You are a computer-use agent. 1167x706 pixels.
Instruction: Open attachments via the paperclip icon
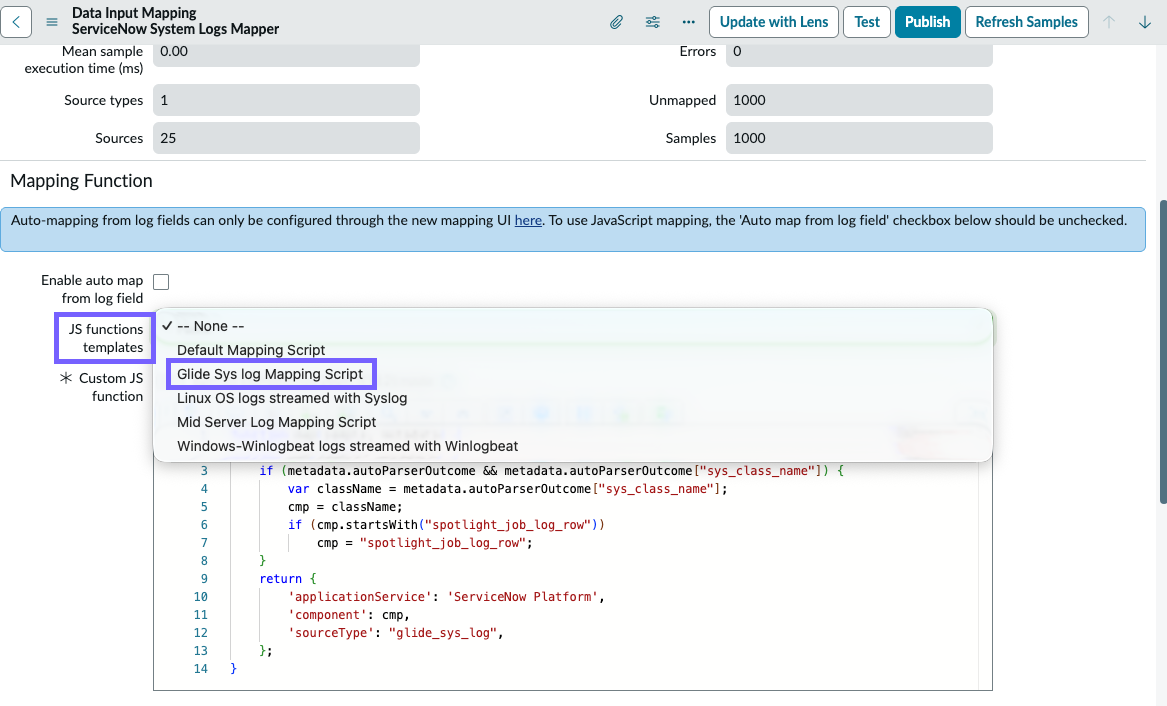pos(616,22)
